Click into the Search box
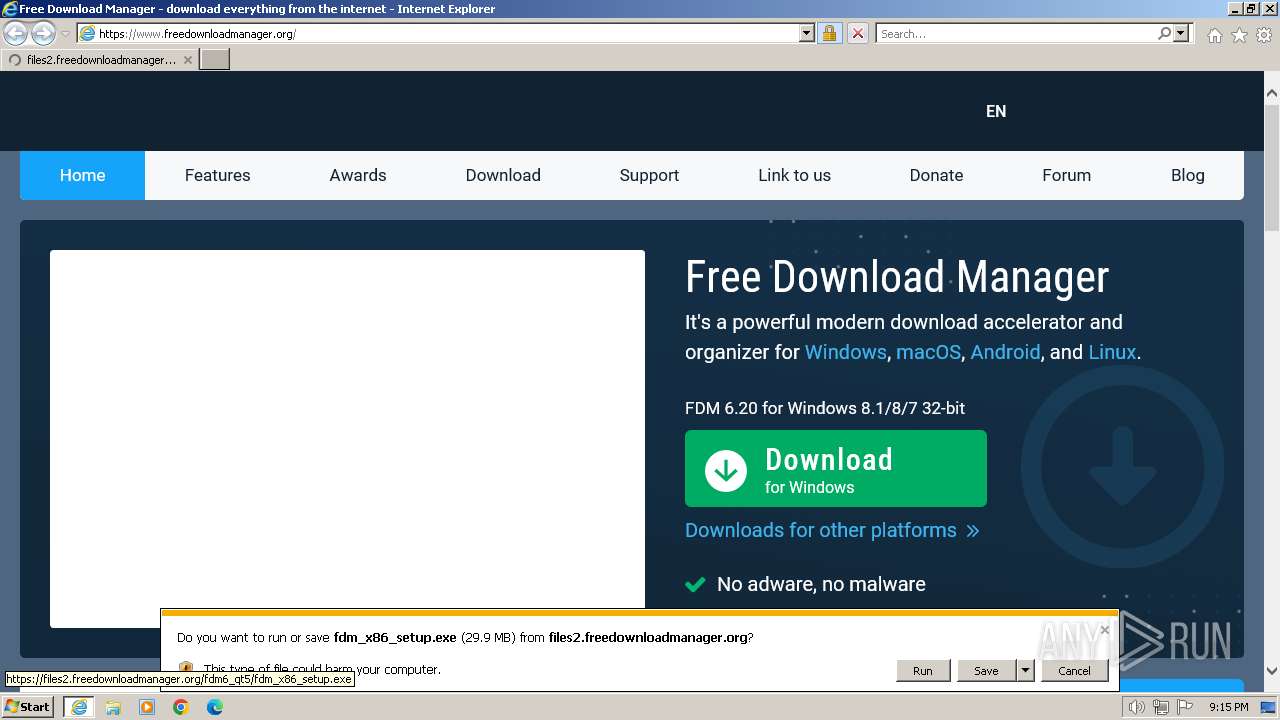 point(1016,33)
